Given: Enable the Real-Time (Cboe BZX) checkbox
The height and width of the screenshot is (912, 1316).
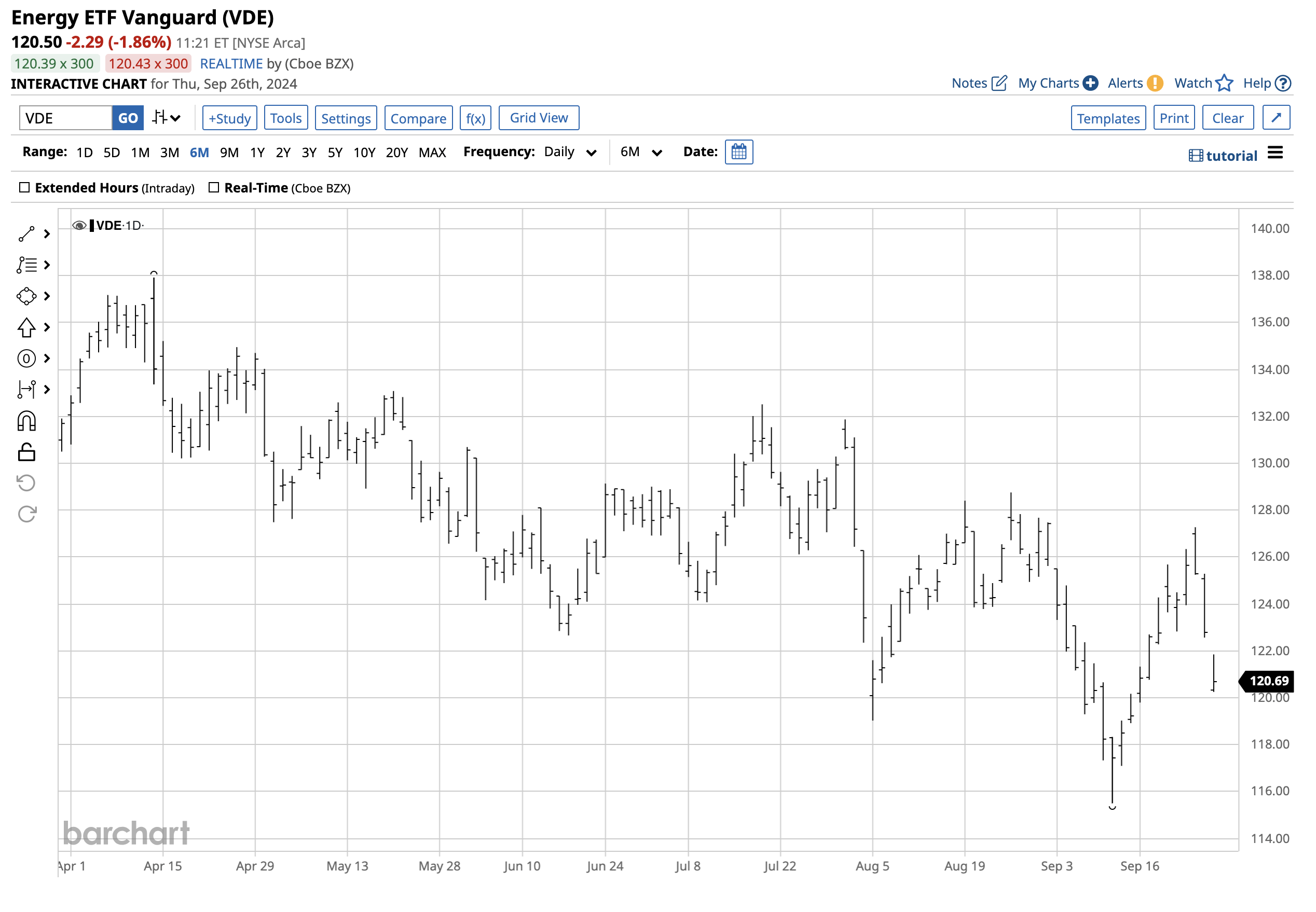Looking at the screenshot, I should click(x=214, y=187).
